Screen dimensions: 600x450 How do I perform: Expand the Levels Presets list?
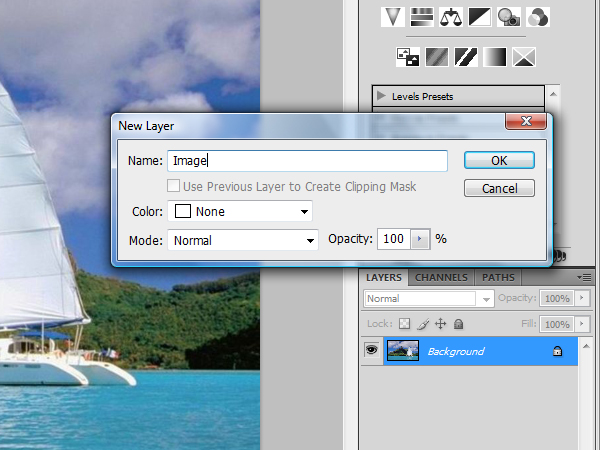pyautogui.click(x=381, y=95)
